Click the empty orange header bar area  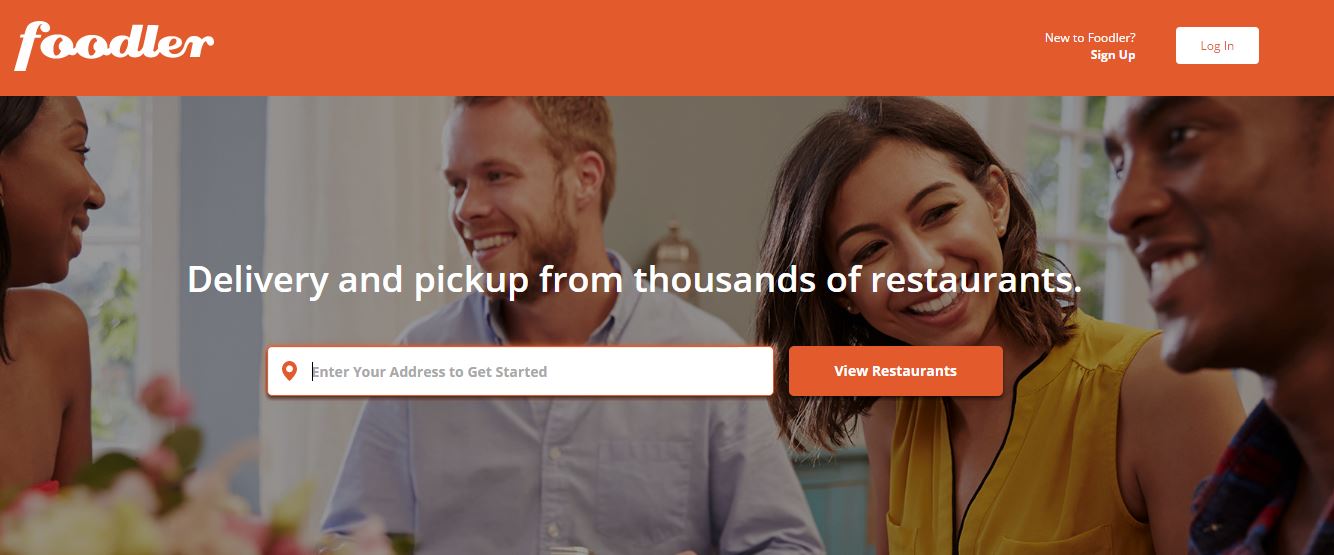click(630, 47)
